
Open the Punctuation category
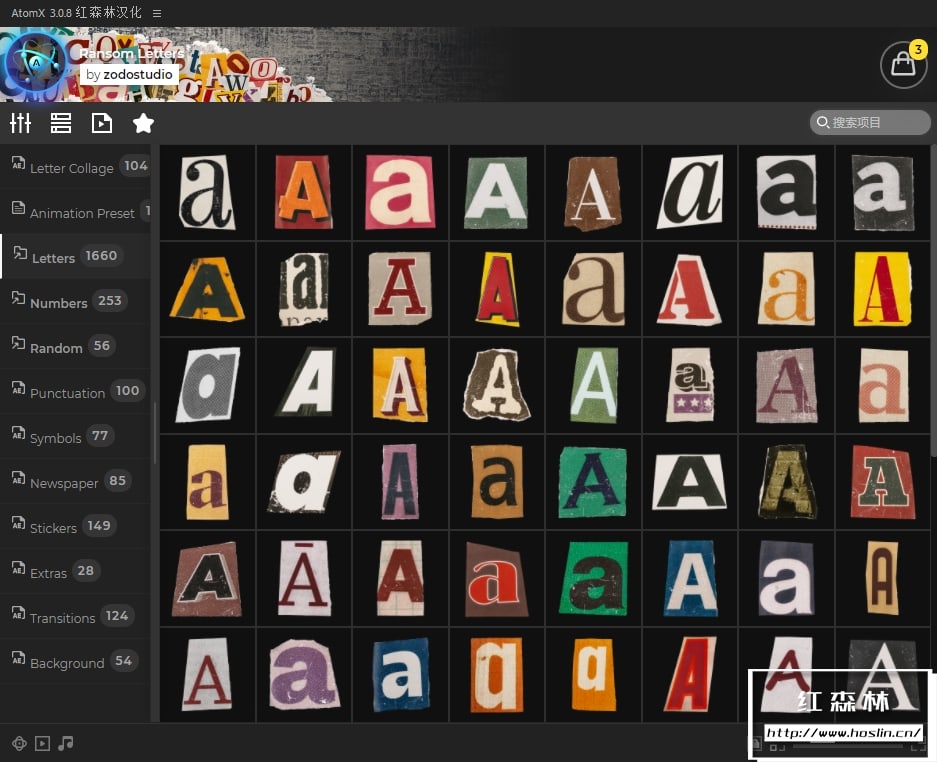75,391
